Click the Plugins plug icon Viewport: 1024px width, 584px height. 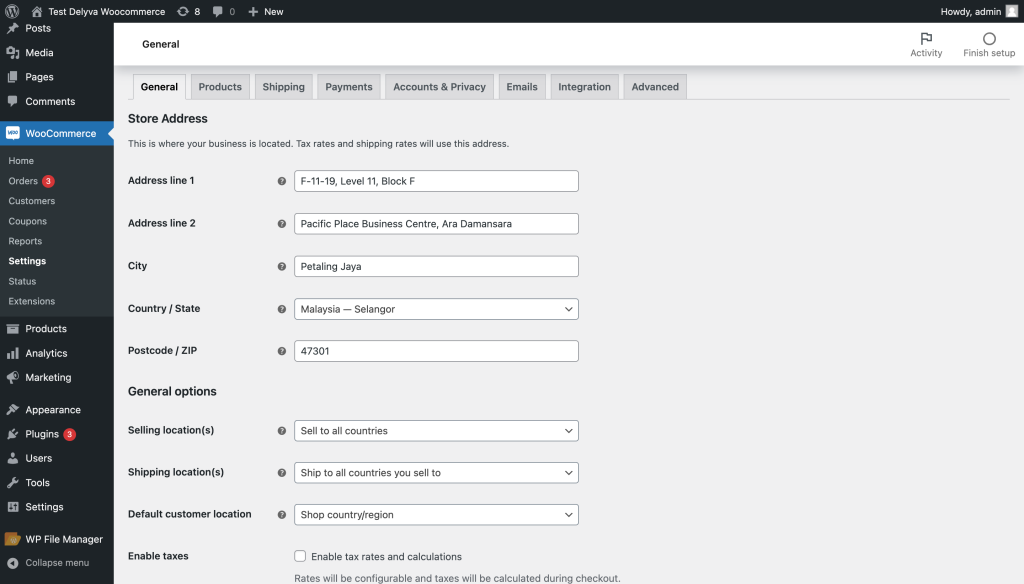(12, 434)
